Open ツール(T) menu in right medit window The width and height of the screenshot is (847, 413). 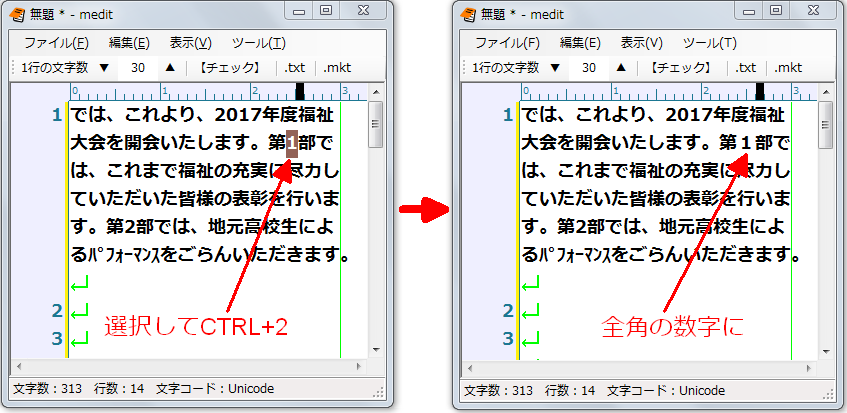[710, 43]
